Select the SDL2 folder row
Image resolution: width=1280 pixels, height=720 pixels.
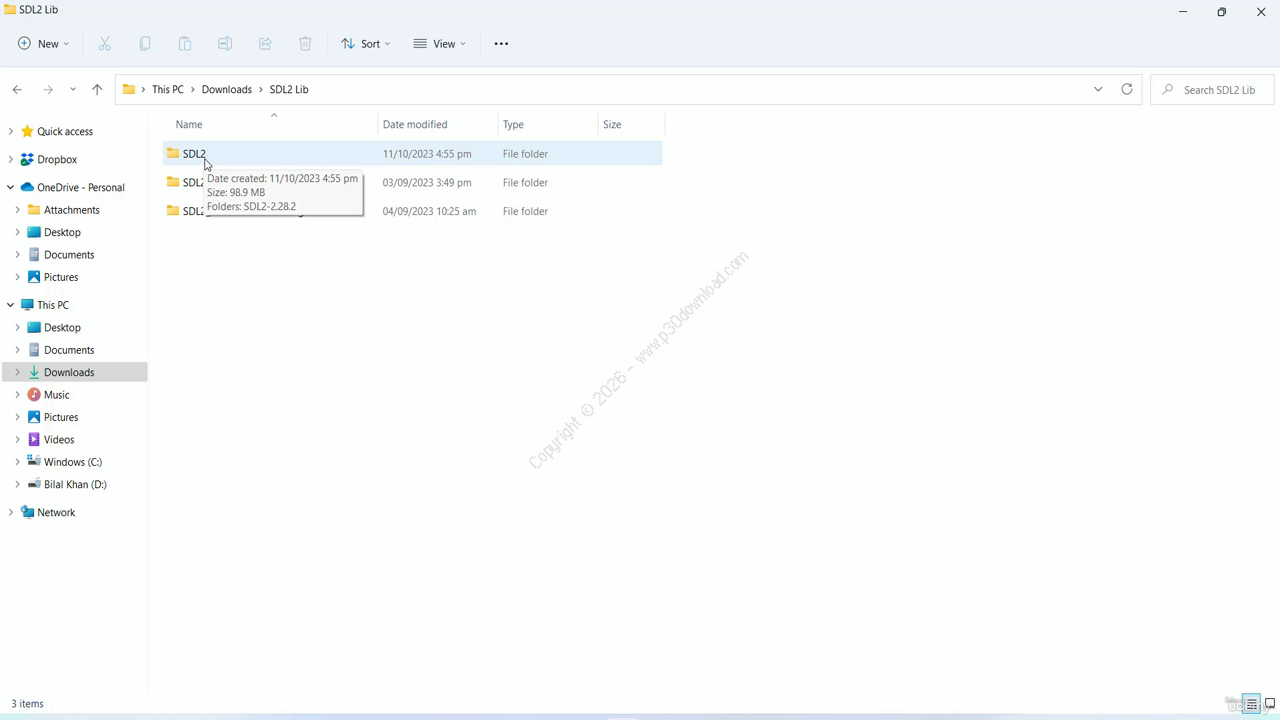tap(412, 154)
